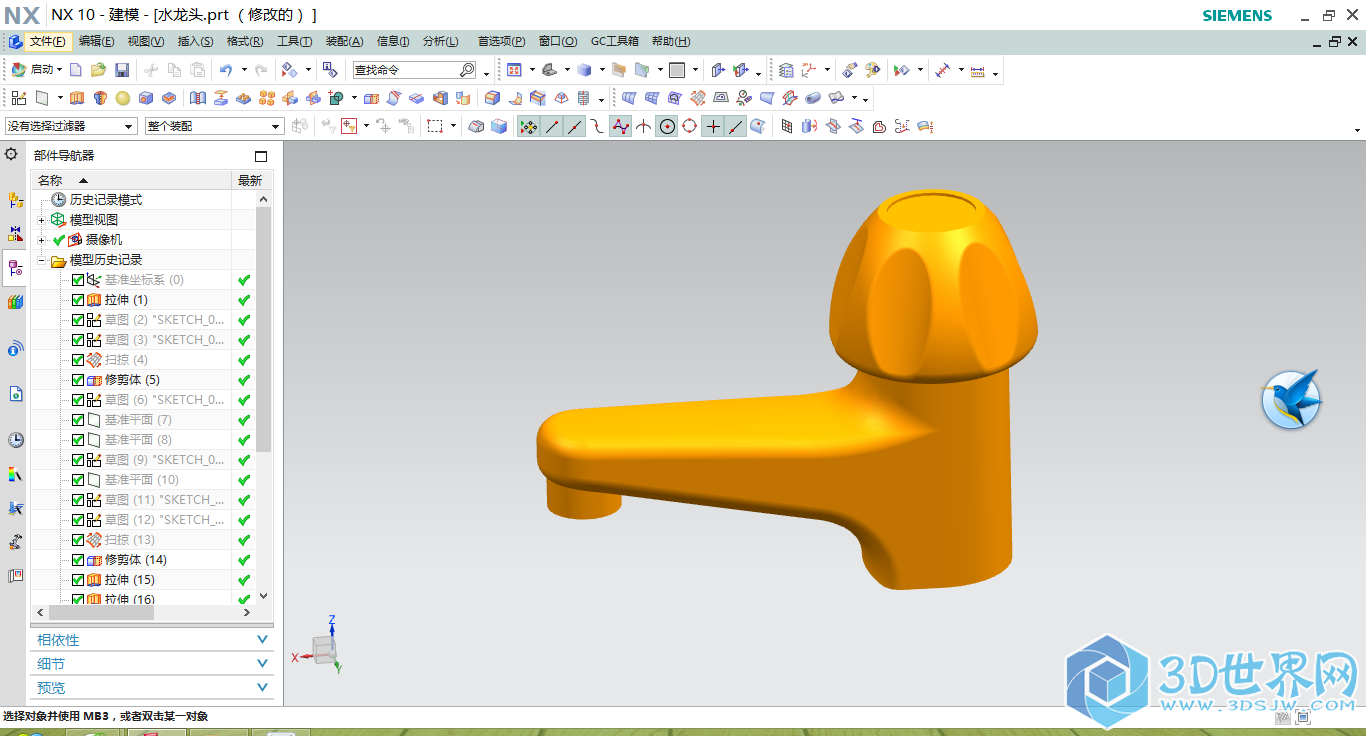Click the 最新 column header
Viewport: 1366px width, 736px height.
point(250,181)
